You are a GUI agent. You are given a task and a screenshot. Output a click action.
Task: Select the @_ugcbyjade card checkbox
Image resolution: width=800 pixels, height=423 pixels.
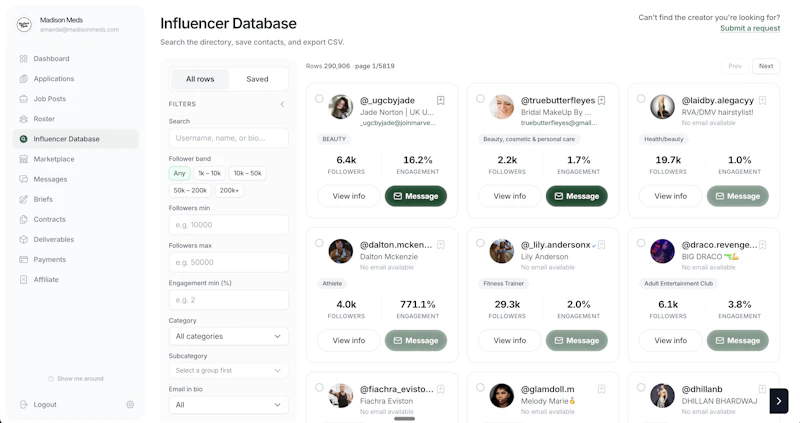pyautogui.click(x=319, y=98)
